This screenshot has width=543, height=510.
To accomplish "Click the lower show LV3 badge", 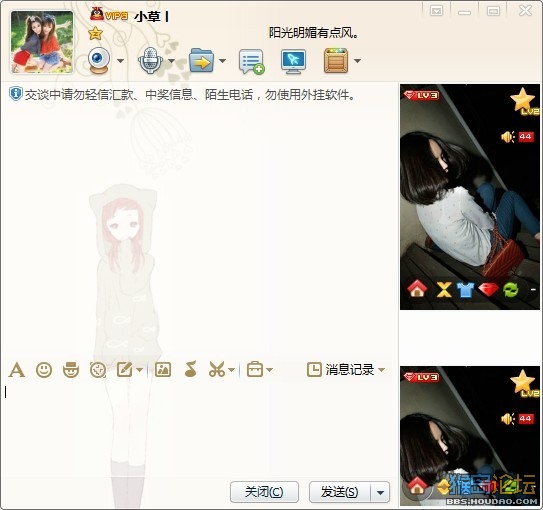I will [x=422, y=377].
